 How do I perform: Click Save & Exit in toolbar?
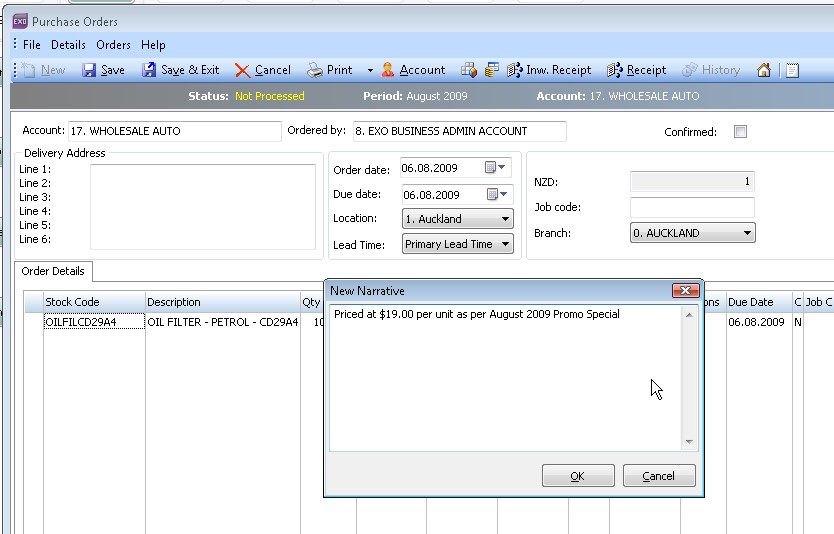point(180,70)
